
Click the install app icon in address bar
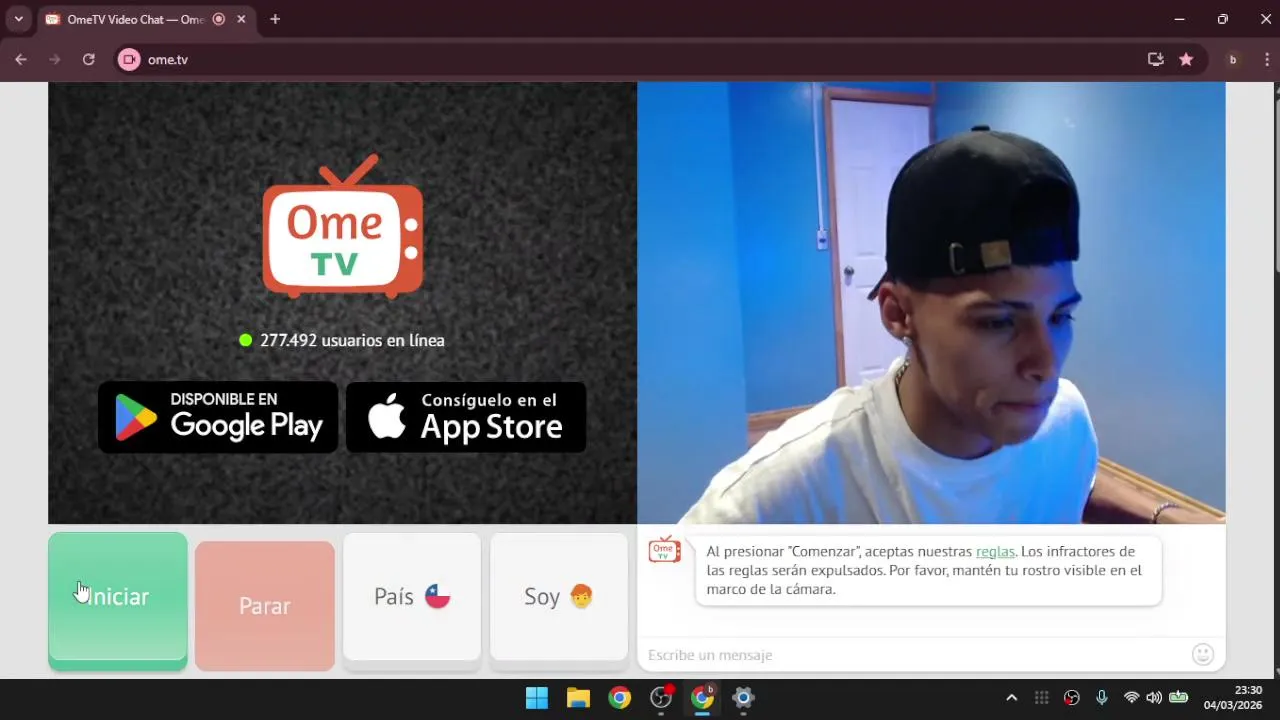[x=1156, y=60]
